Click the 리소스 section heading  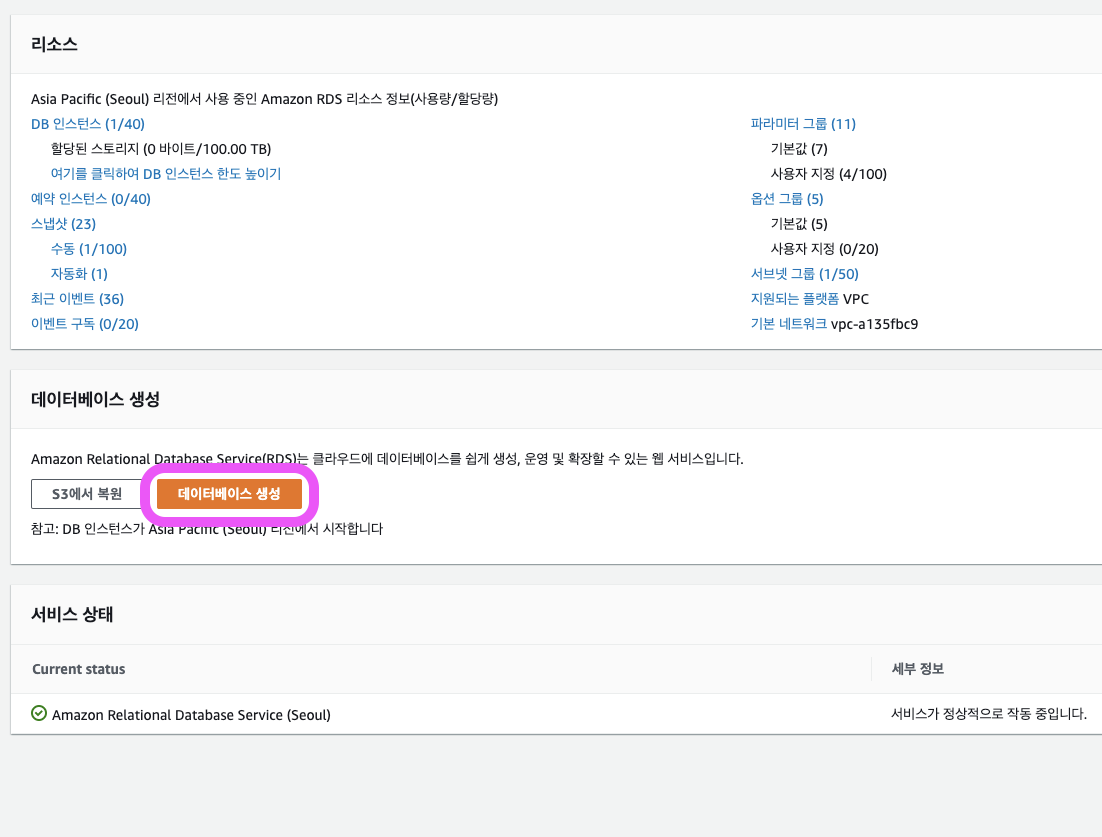(54, 44)
